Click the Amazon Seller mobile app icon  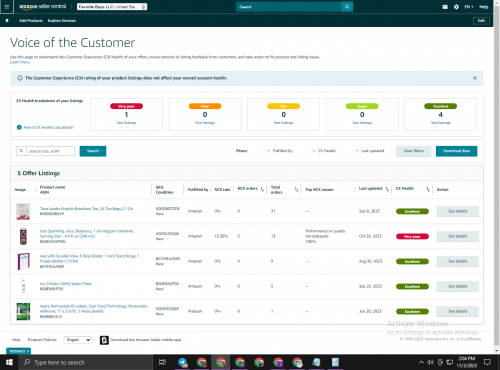(x=104, y=340)
